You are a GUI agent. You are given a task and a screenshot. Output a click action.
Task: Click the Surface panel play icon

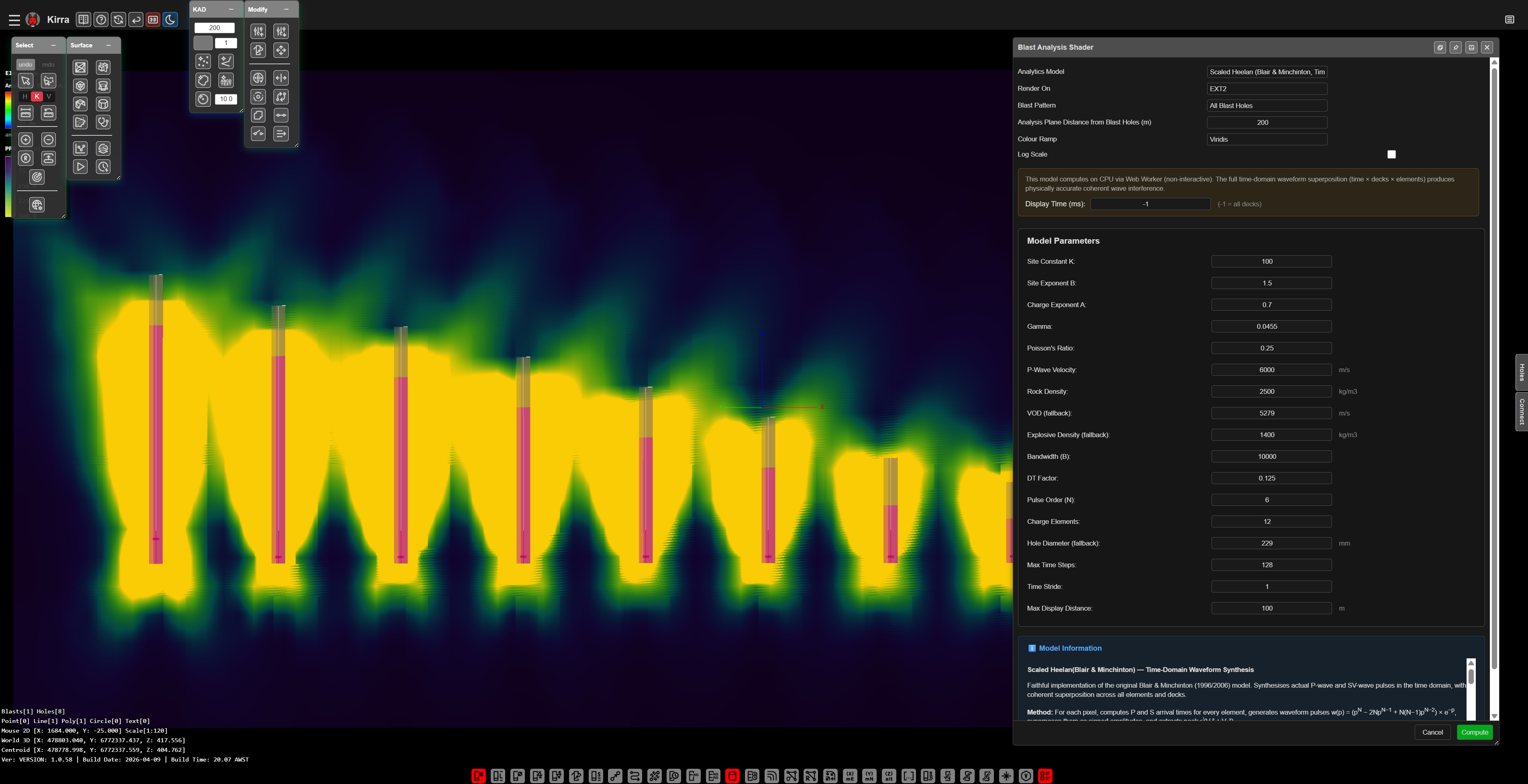81,167
